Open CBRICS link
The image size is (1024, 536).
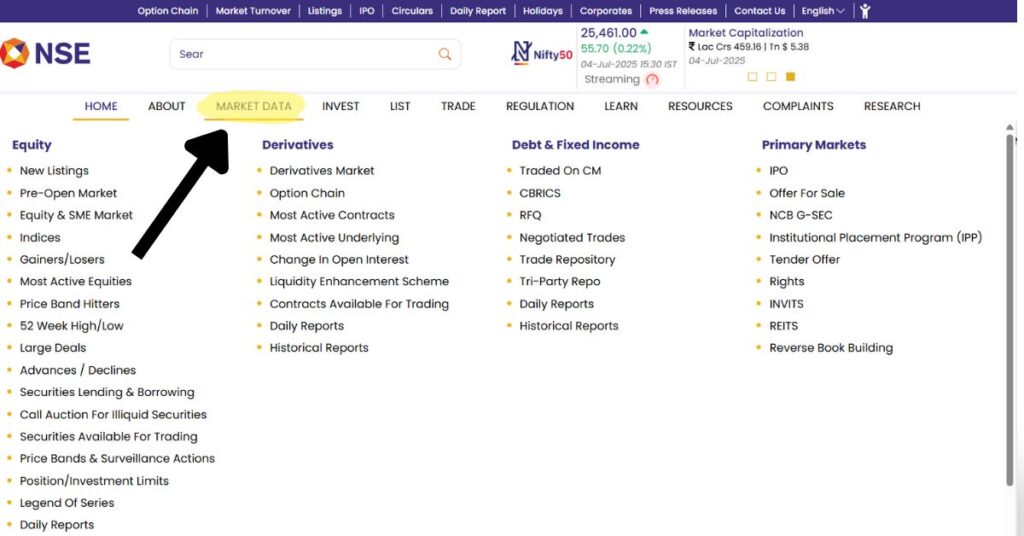(540, 193)
